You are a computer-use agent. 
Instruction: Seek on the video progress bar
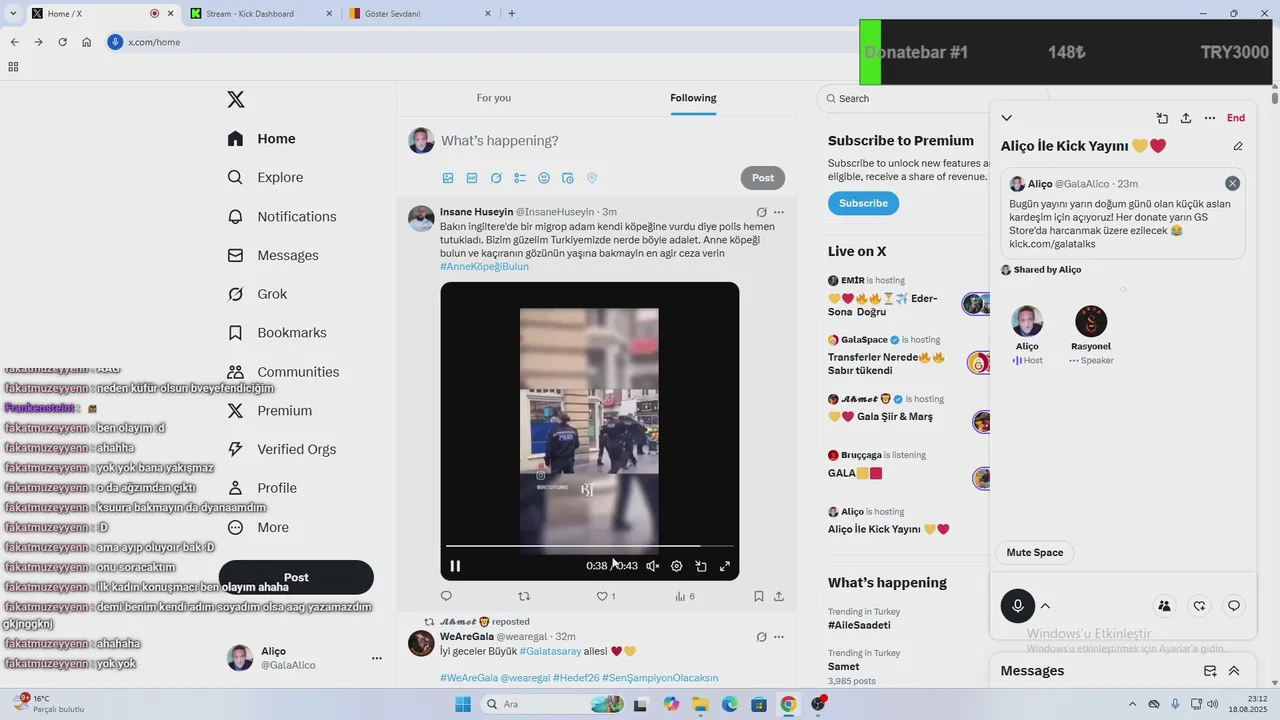pos(590,546)
